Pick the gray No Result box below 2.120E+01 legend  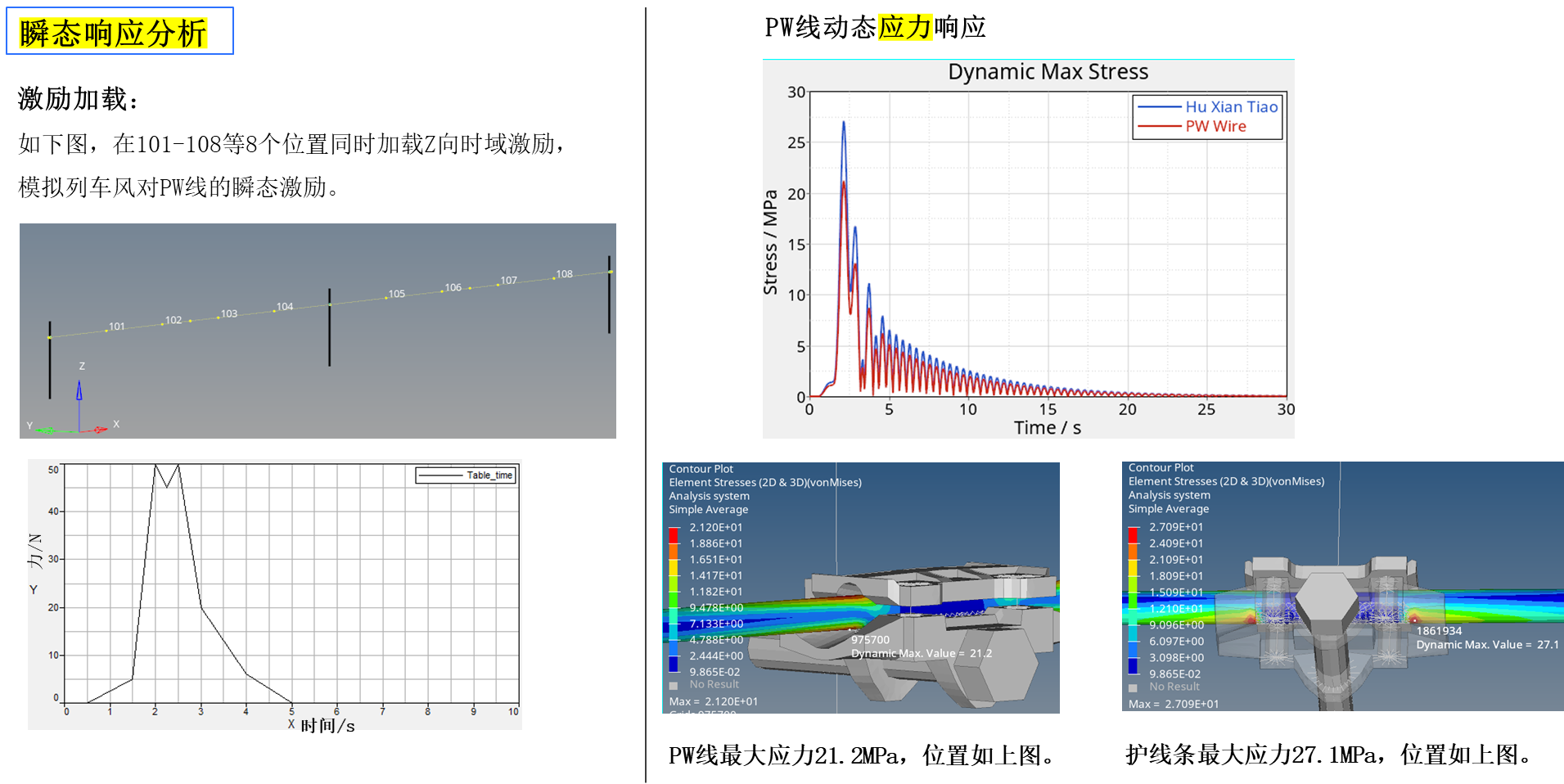674,686
